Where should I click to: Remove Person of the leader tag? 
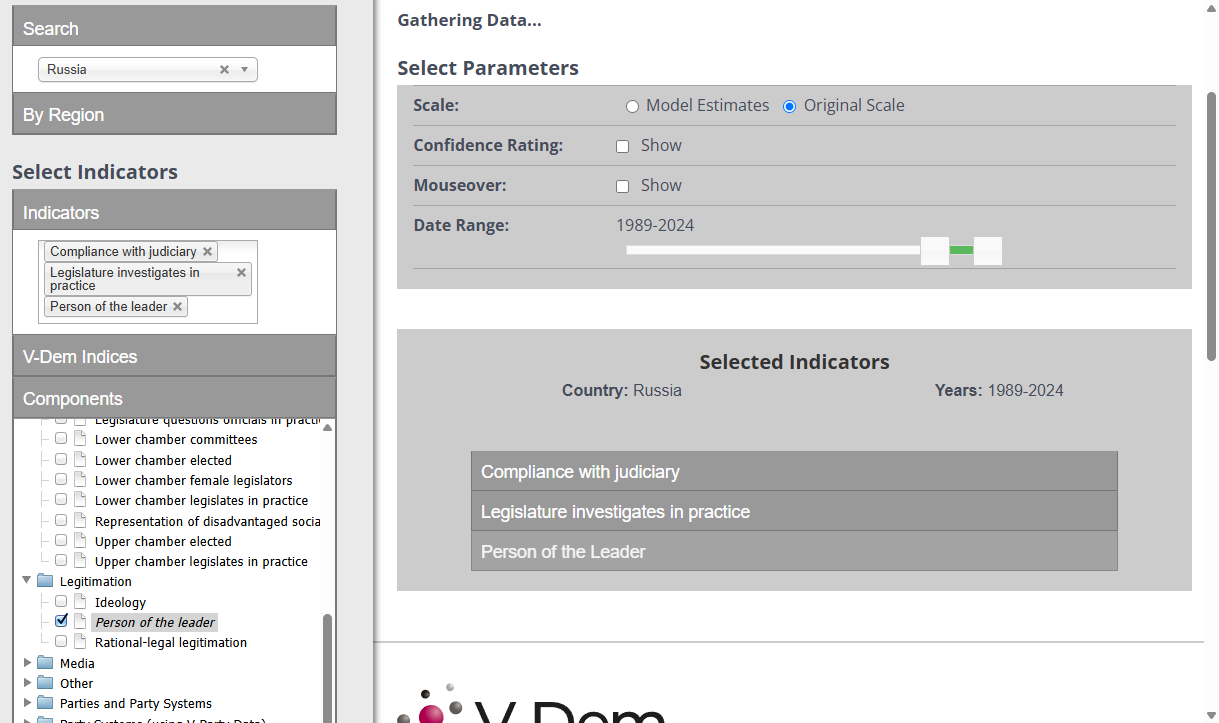[x=178, y=307]
